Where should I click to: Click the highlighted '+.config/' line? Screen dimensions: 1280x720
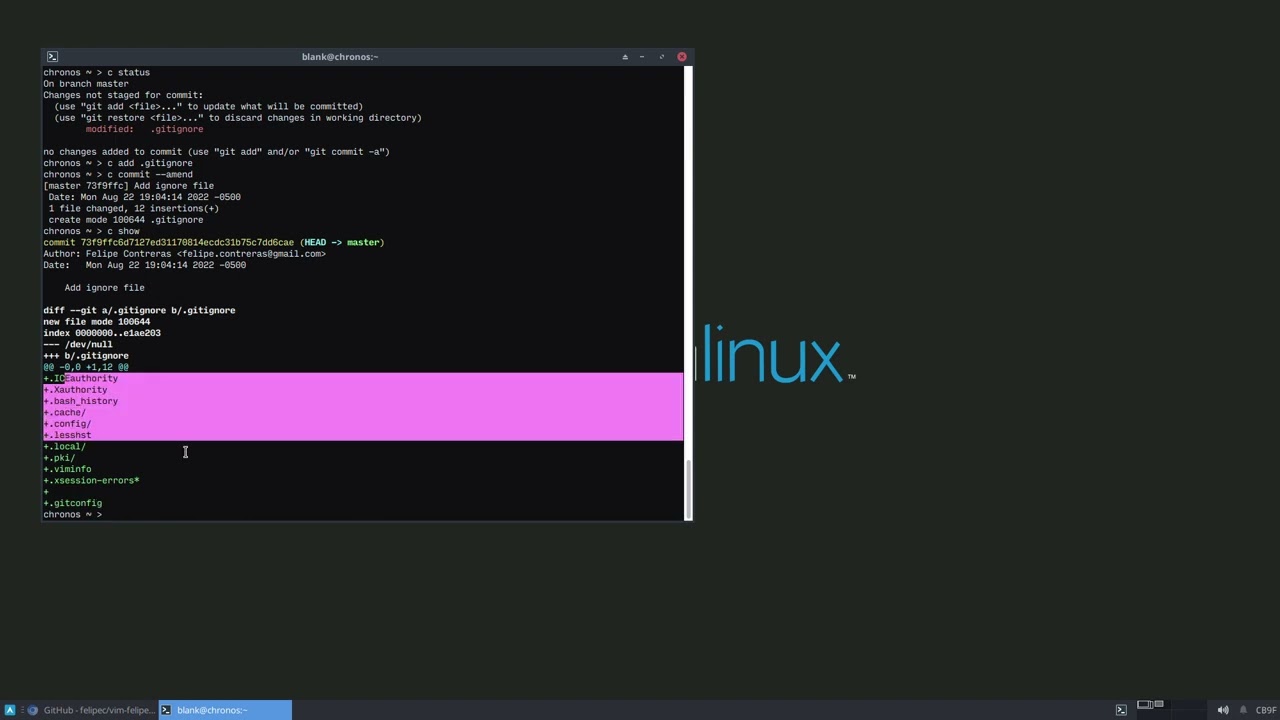point(67,424)
